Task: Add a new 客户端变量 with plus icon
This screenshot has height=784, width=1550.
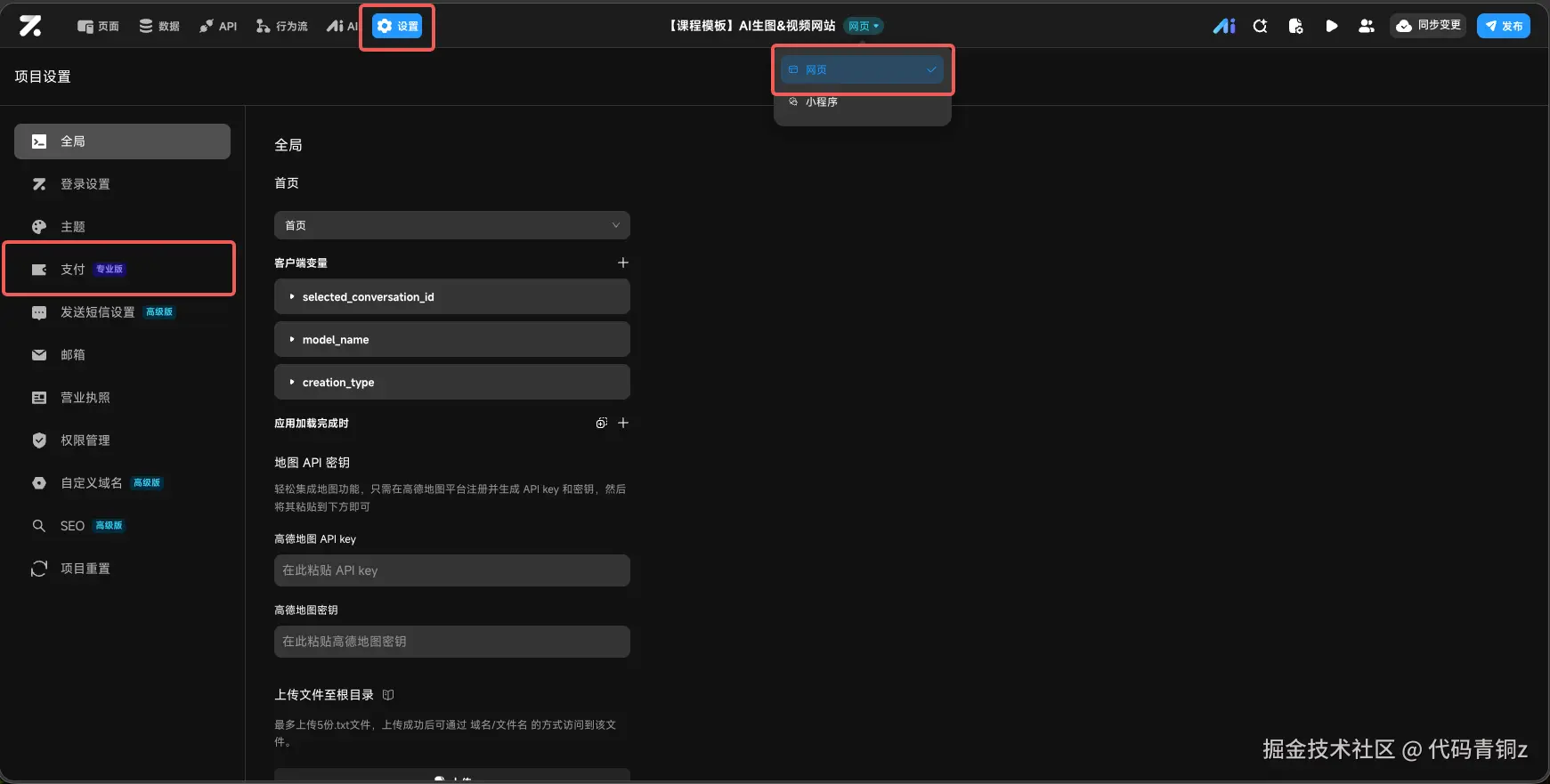Action: tap(623, 263)
